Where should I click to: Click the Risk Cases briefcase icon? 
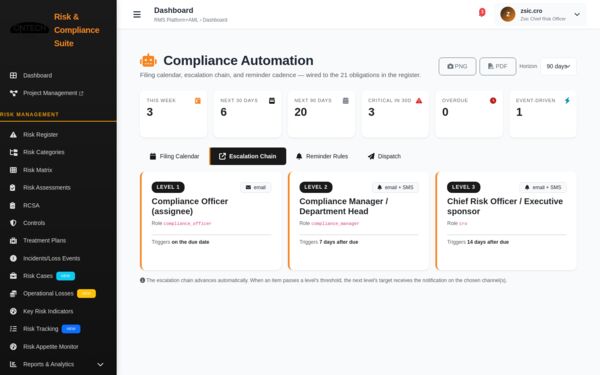click(13, 276)
